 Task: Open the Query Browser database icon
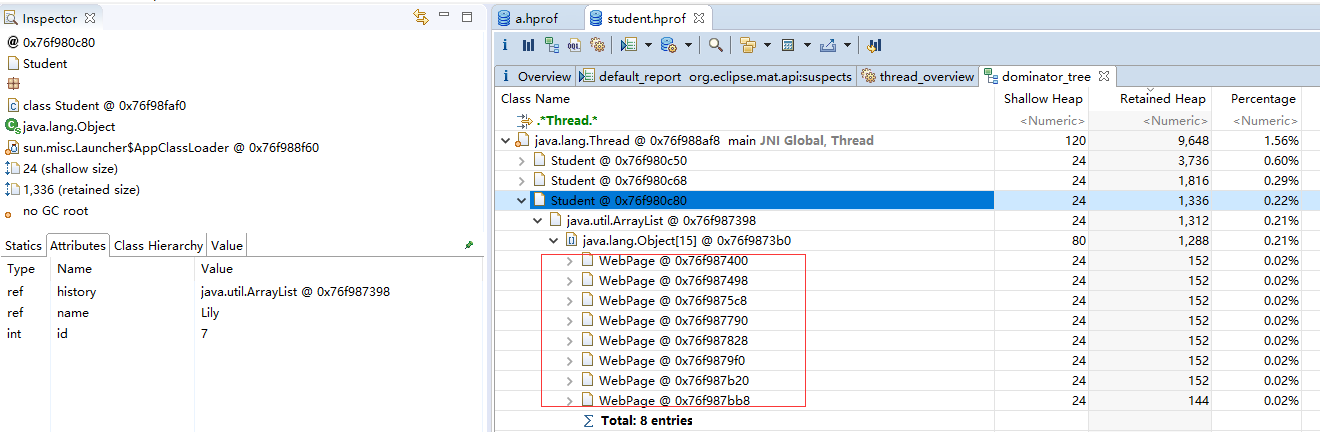point(669,45)
